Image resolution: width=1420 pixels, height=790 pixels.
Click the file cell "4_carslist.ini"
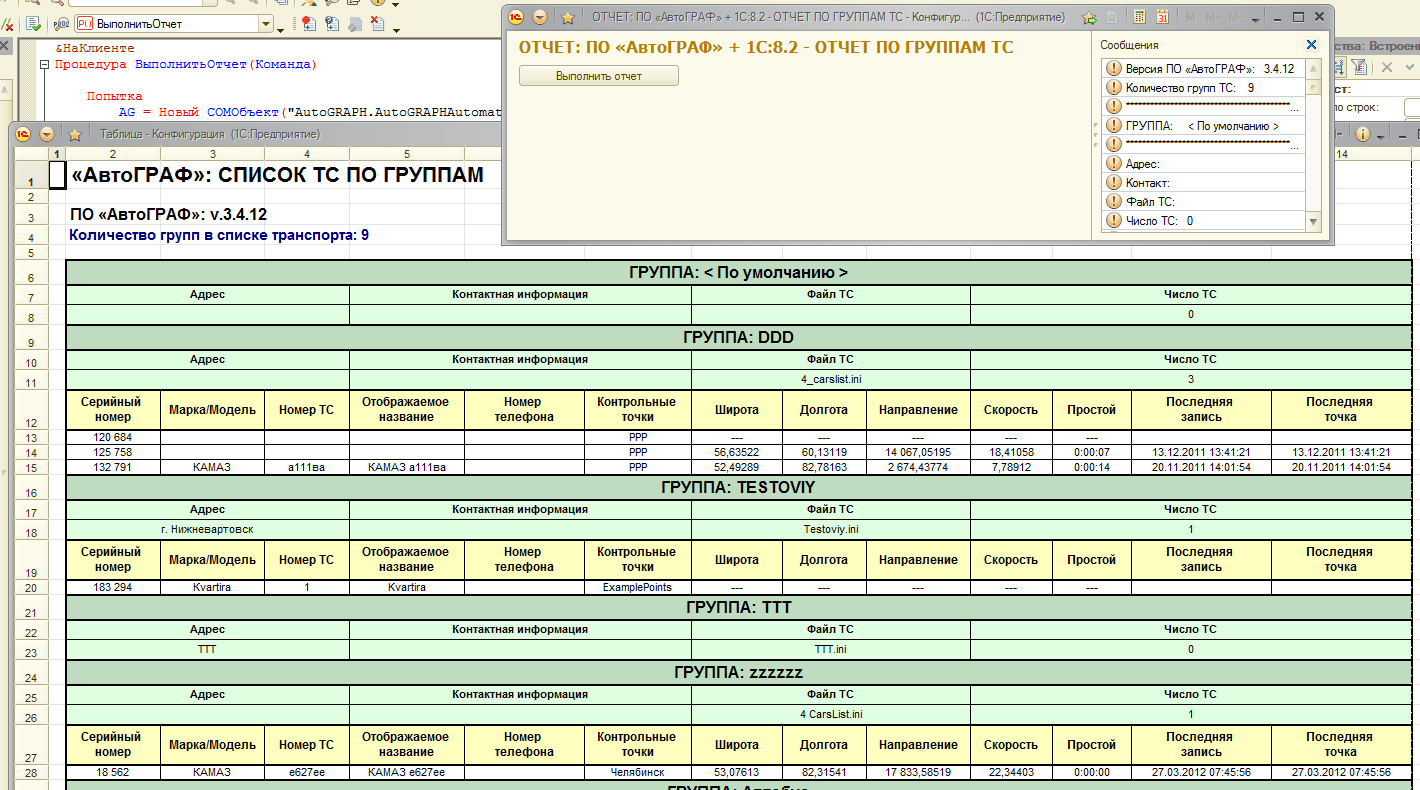[831, 380]
